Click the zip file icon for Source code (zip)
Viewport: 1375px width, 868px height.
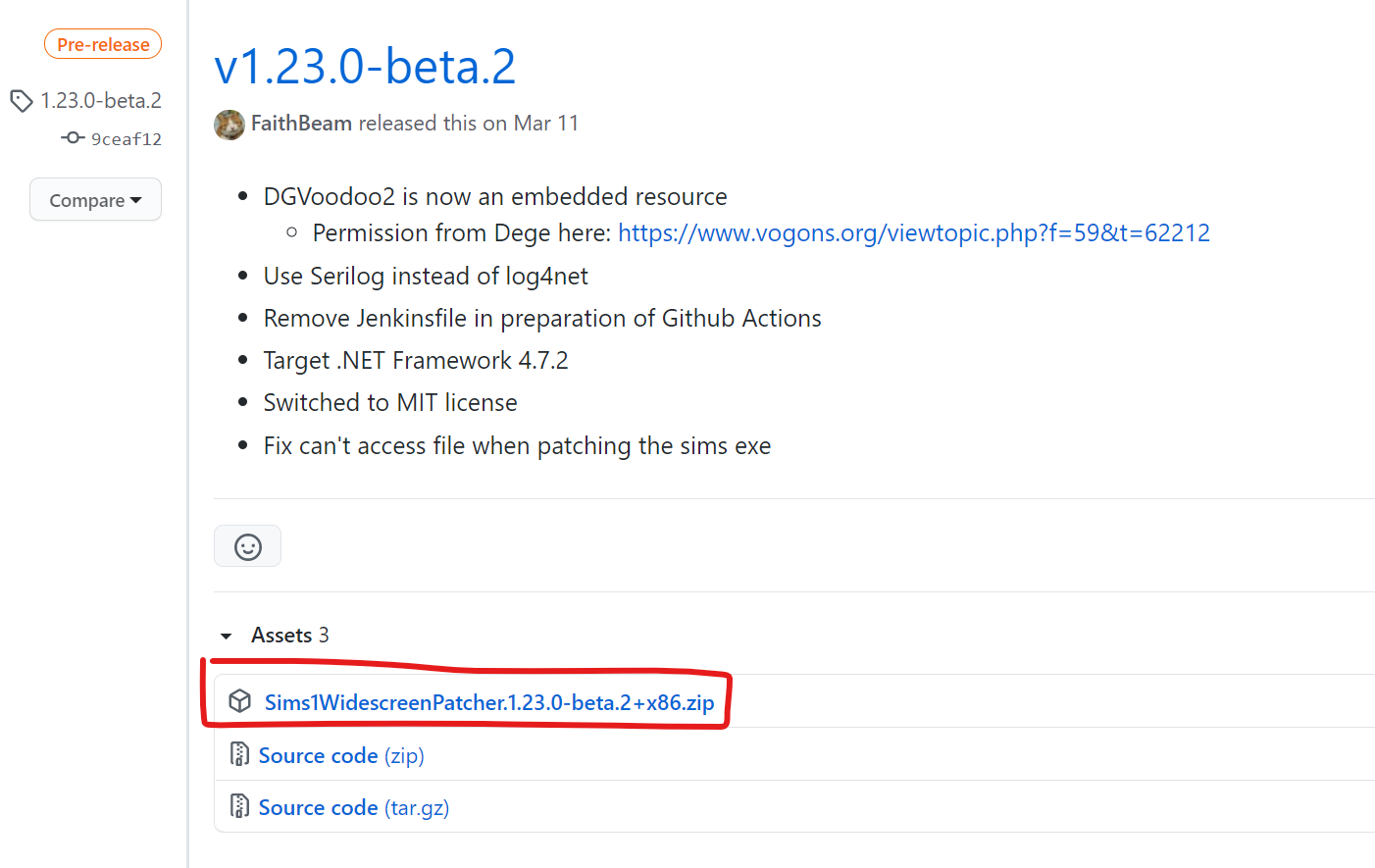click(x=239, y=754)
